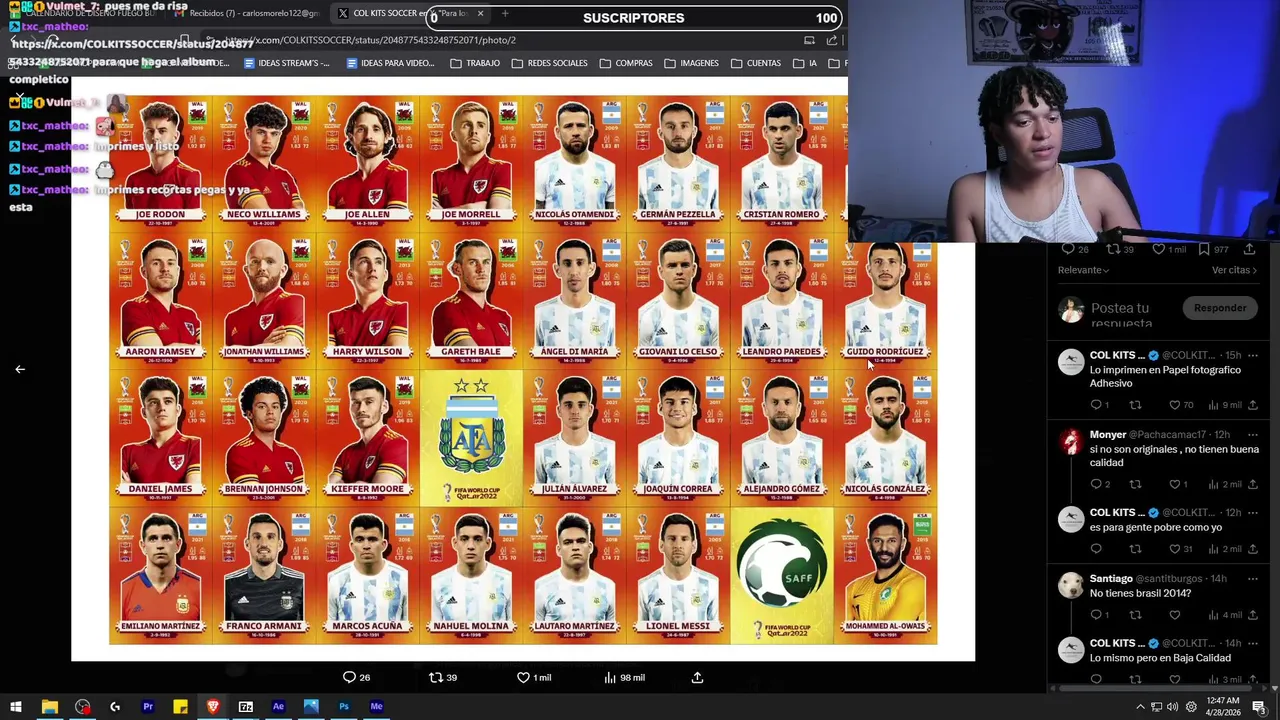Open Monyer's profile avatar

(1071, 441)
